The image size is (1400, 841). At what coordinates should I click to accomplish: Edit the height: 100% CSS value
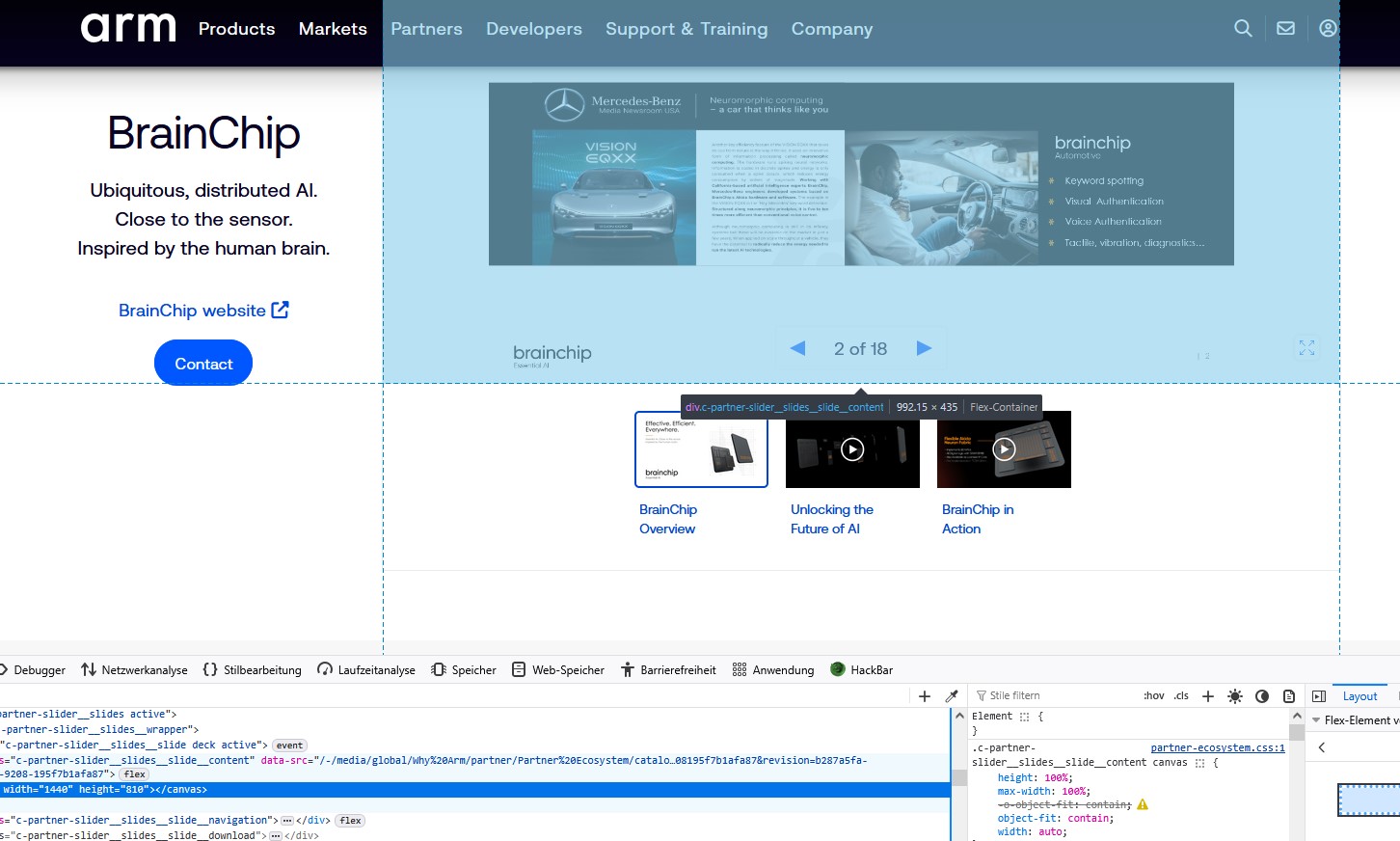[1057, 777]
